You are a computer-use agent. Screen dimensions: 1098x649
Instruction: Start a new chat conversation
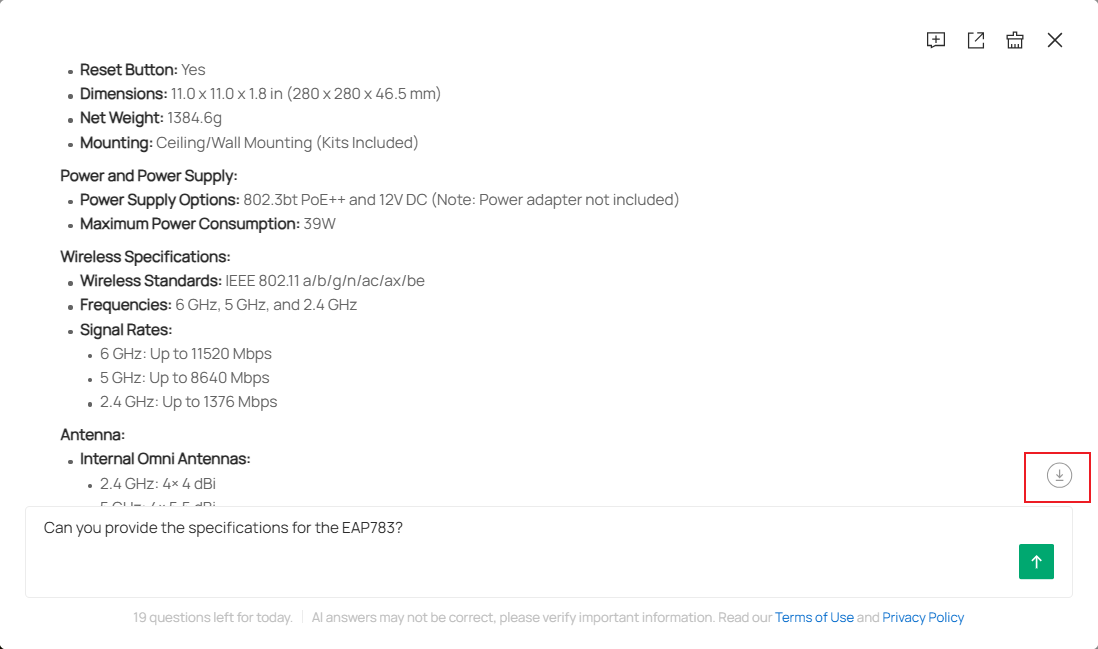pyautogui.click(x=936, y=40)
